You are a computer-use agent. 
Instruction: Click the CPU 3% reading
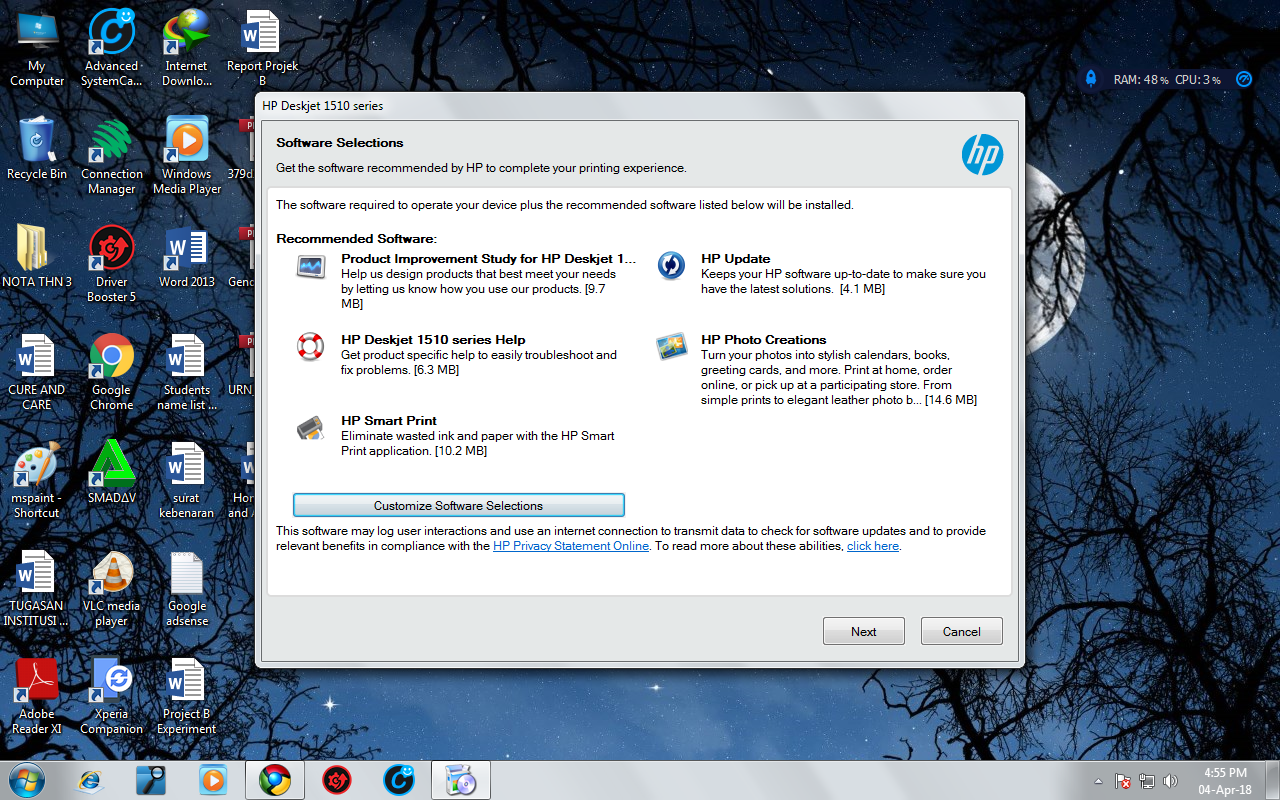pos(1197,79)
